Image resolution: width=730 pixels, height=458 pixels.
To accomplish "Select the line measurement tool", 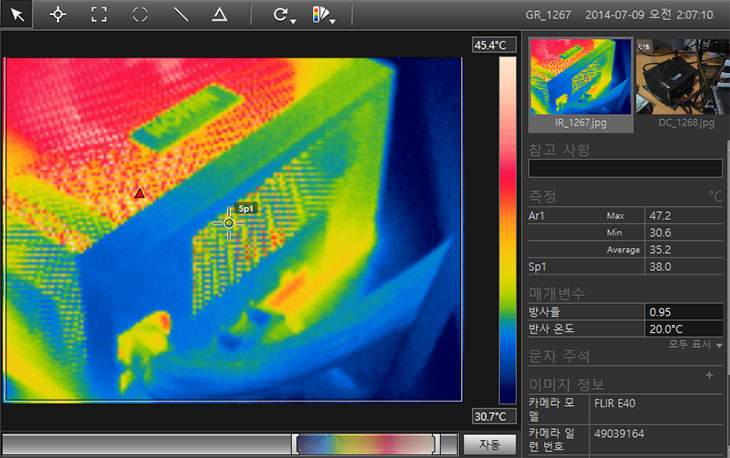I will tap(181, 14).
